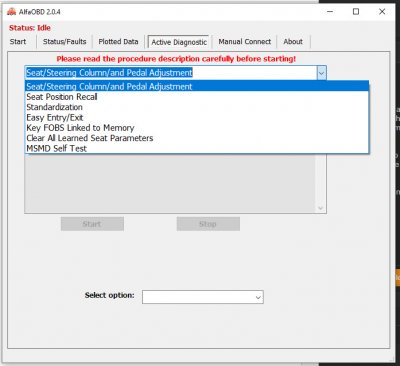This screenshot has height=366, width=400.
Task: Click the description box scroll down arrow
Action: pyautogui.click(x=321, y=208)
